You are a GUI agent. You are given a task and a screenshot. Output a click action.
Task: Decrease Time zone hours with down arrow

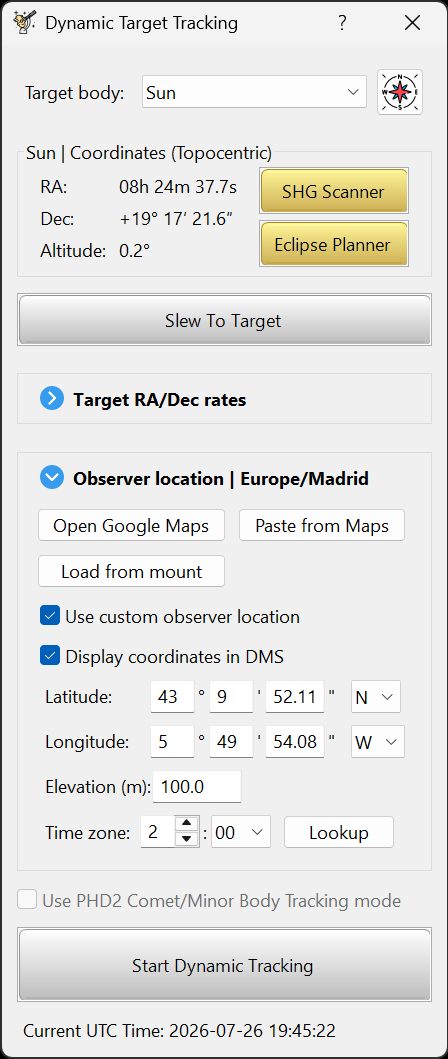pyautogui.click(x=186, y=840)
